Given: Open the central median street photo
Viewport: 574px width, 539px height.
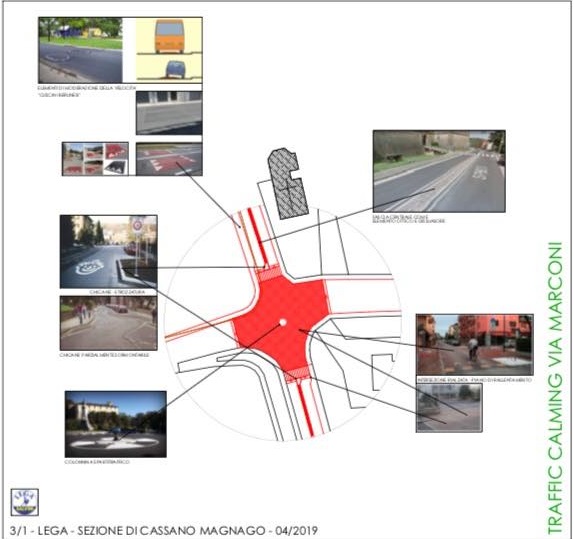Looking at the screenshot, I should click(439, 171).
